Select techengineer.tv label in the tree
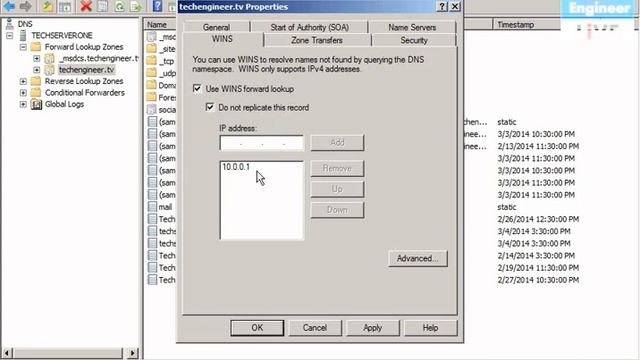This screenshot has height=360, width=640. (x=86, y=70)
